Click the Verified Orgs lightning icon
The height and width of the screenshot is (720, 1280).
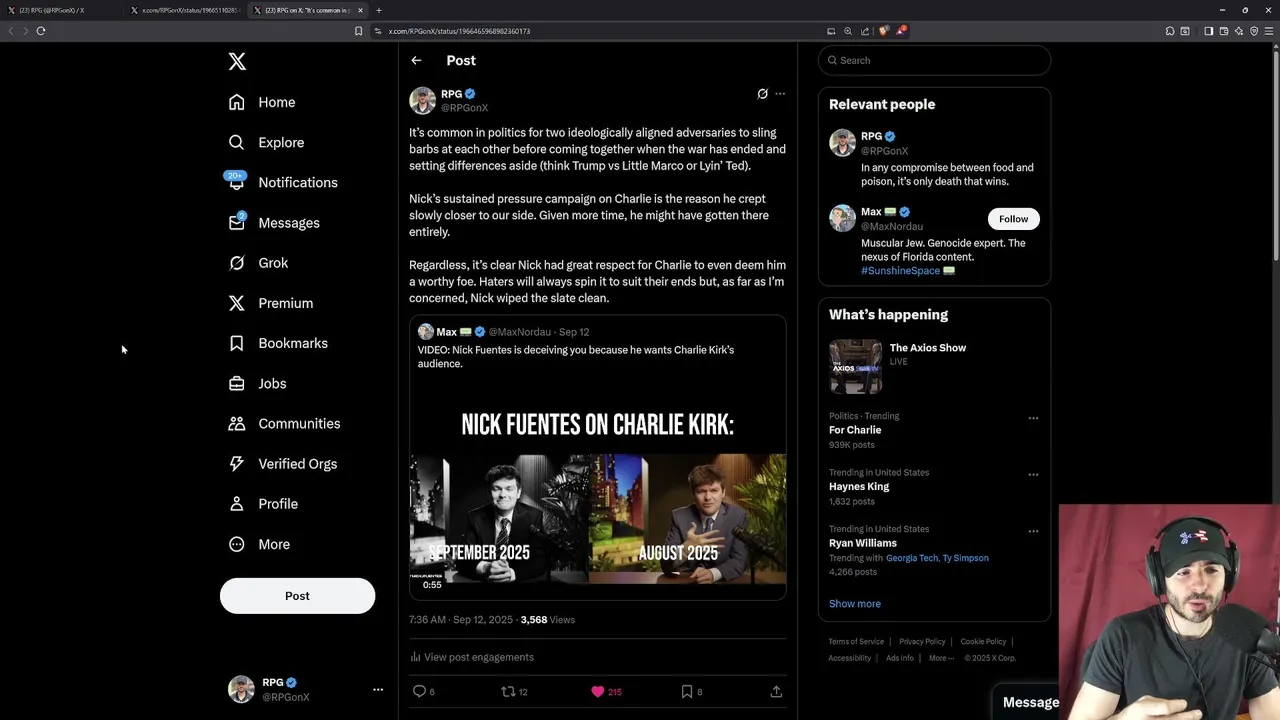[x=236, y=464]
